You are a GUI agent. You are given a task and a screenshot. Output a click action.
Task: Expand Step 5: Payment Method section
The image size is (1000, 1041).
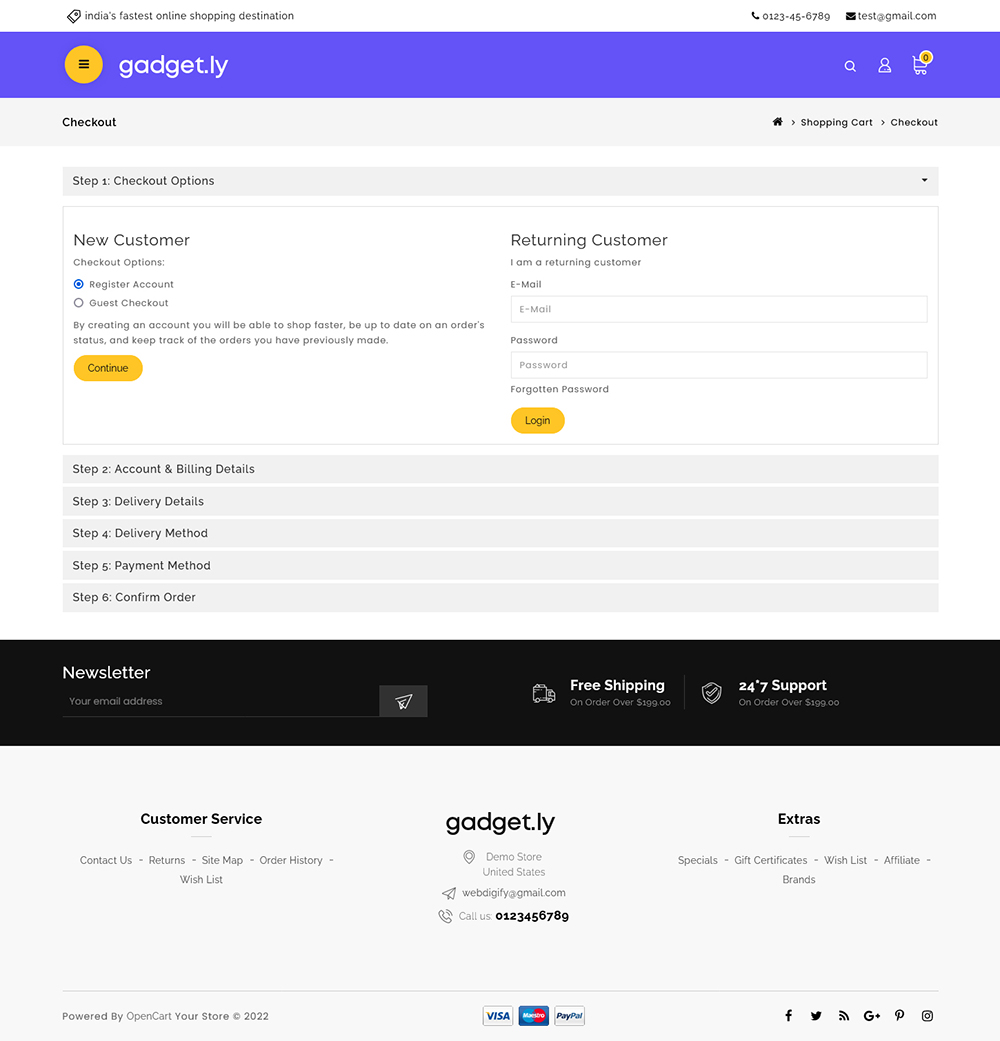pyautogui.click(x=500, y=566)
